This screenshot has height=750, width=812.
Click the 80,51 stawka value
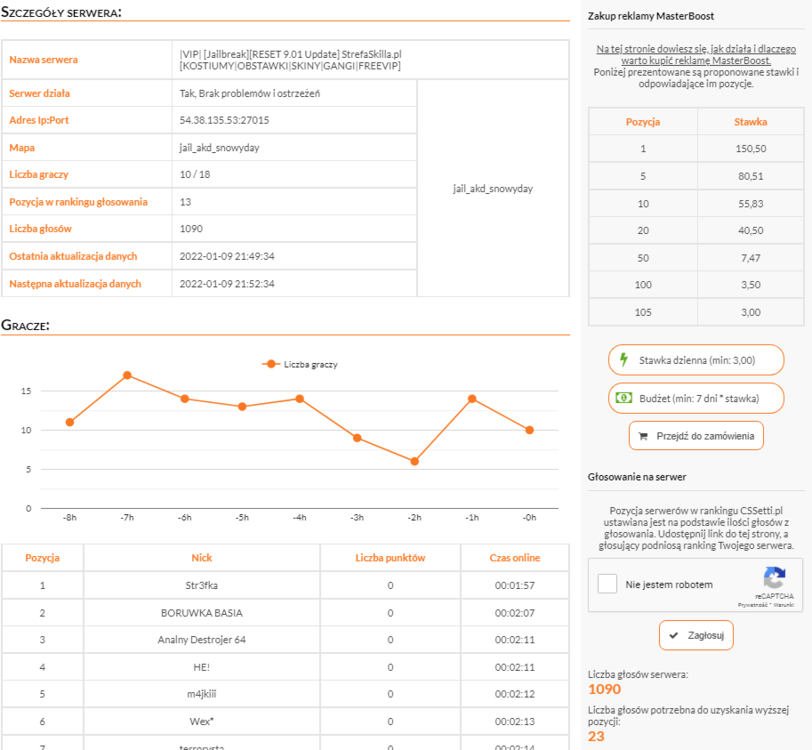click(x=751, y=176)
